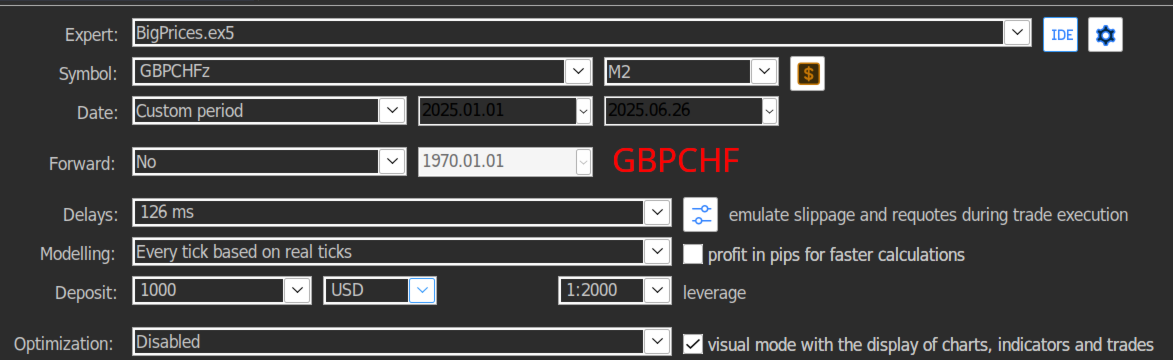Expand the Delays 126 ms dropdown
Viewport: 1173px width, 360px height.
(657, 213)
